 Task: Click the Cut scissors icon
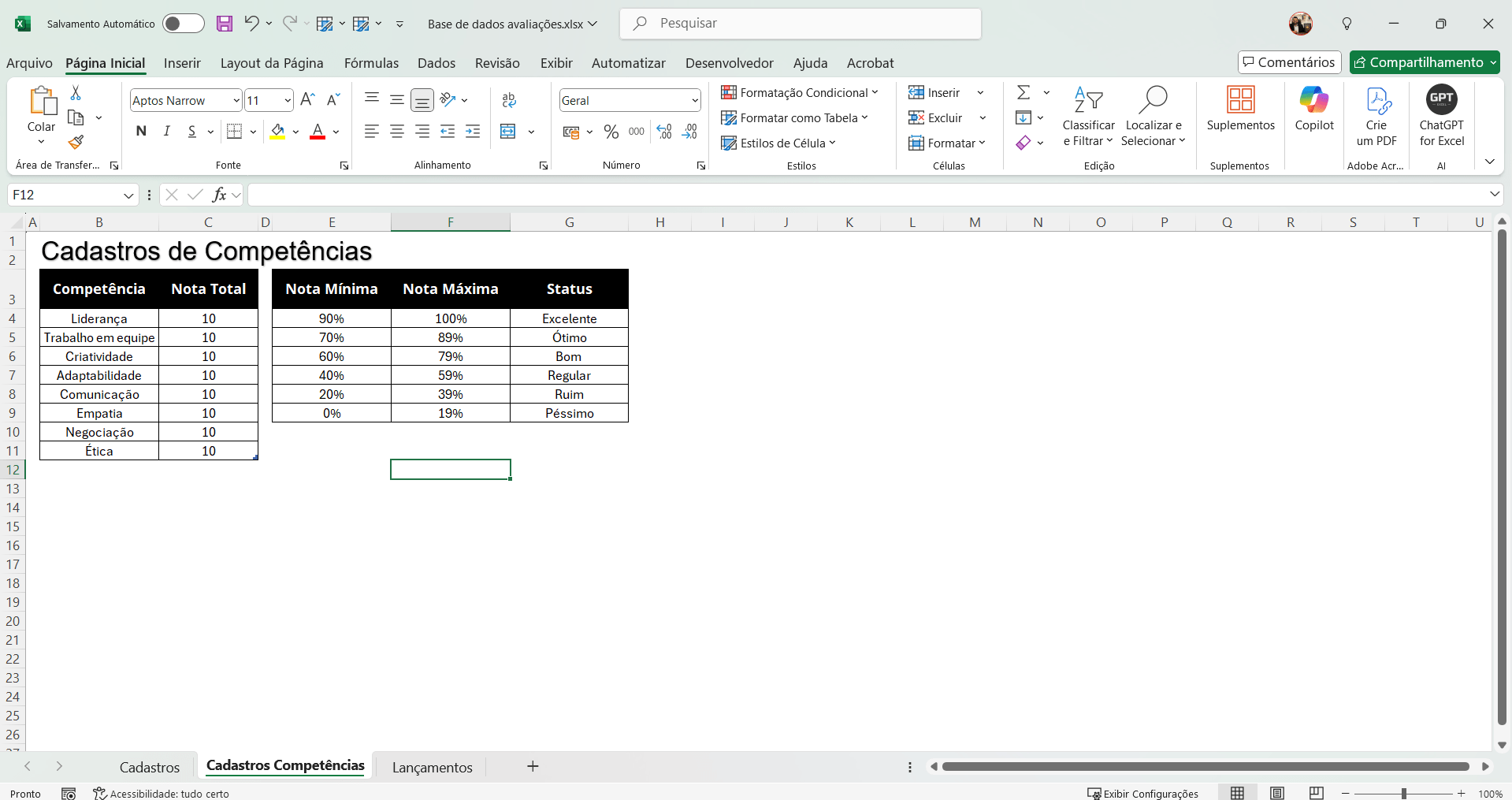[76, 93]
